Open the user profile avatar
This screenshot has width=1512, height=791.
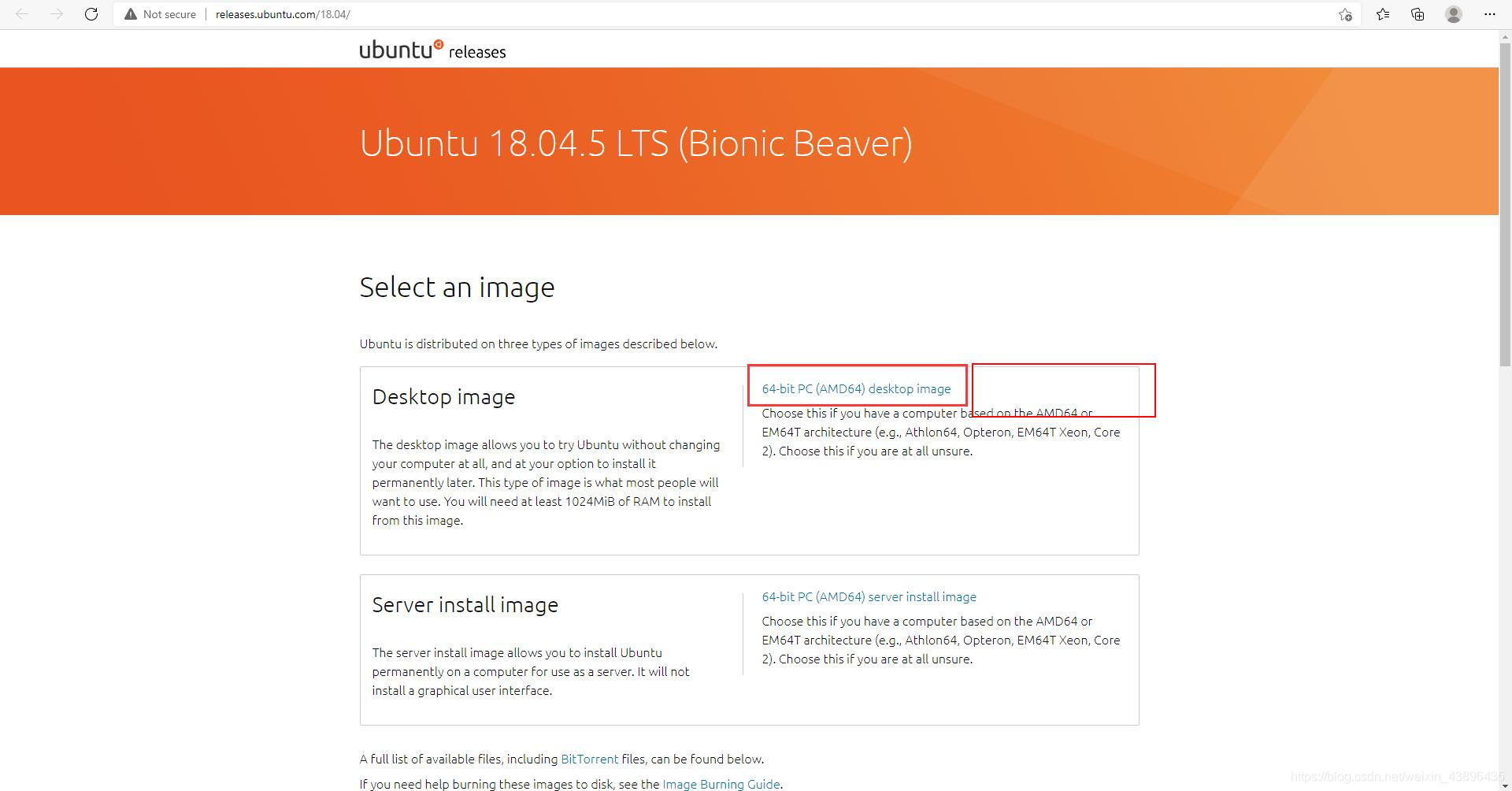pos(1454,14)
